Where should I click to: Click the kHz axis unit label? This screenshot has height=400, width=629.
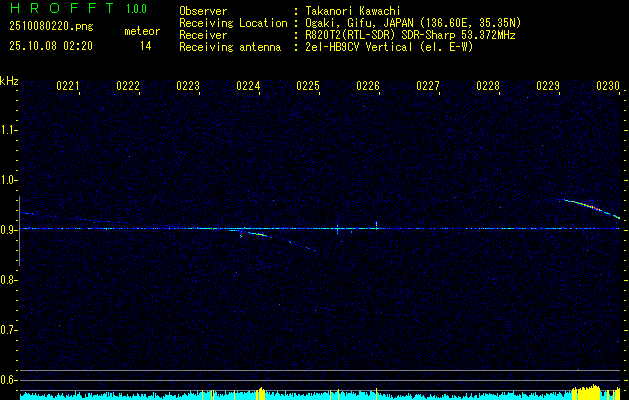click(x=9, y=81)
